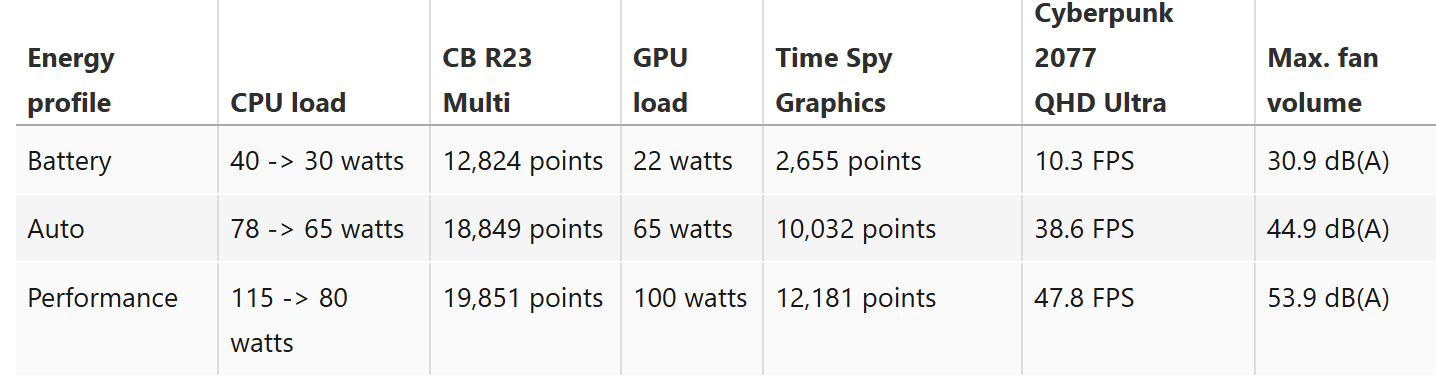
Task: Click the 47.8 FPS value
Action: (1084, 298)
